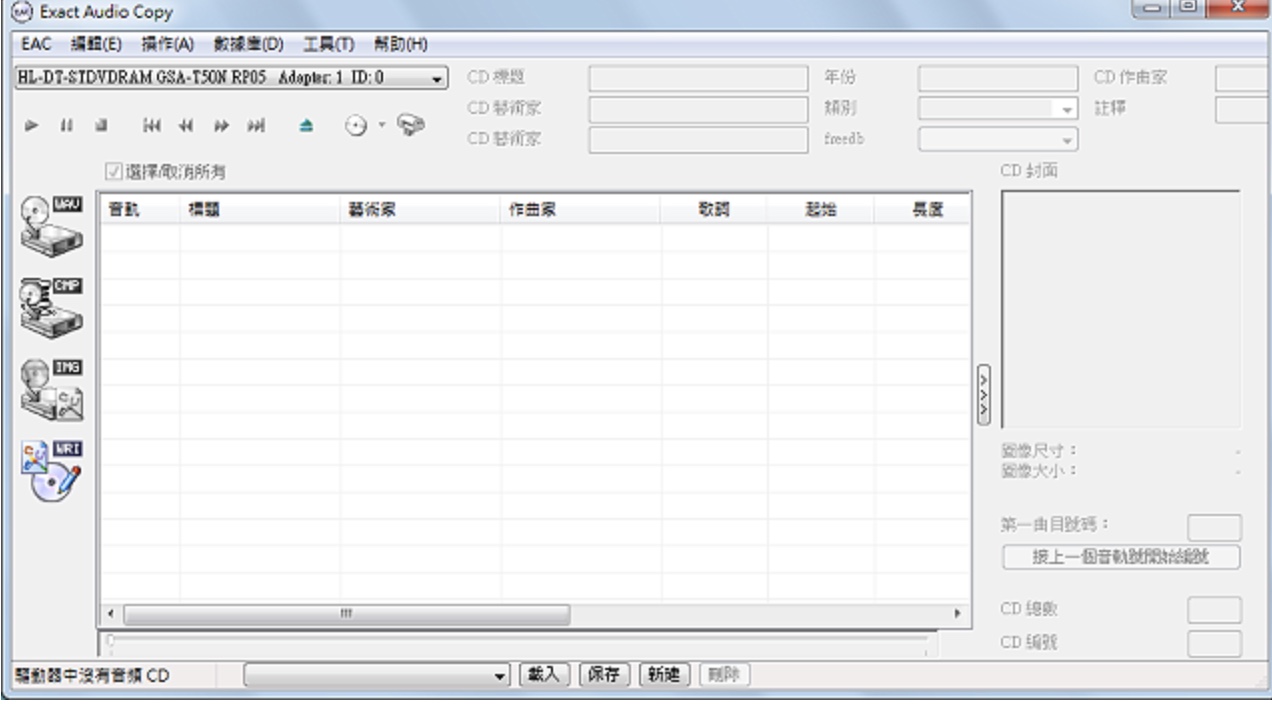Click the Pause playback button
Viewport: 1272px width, 704px height.
point(65,126)
